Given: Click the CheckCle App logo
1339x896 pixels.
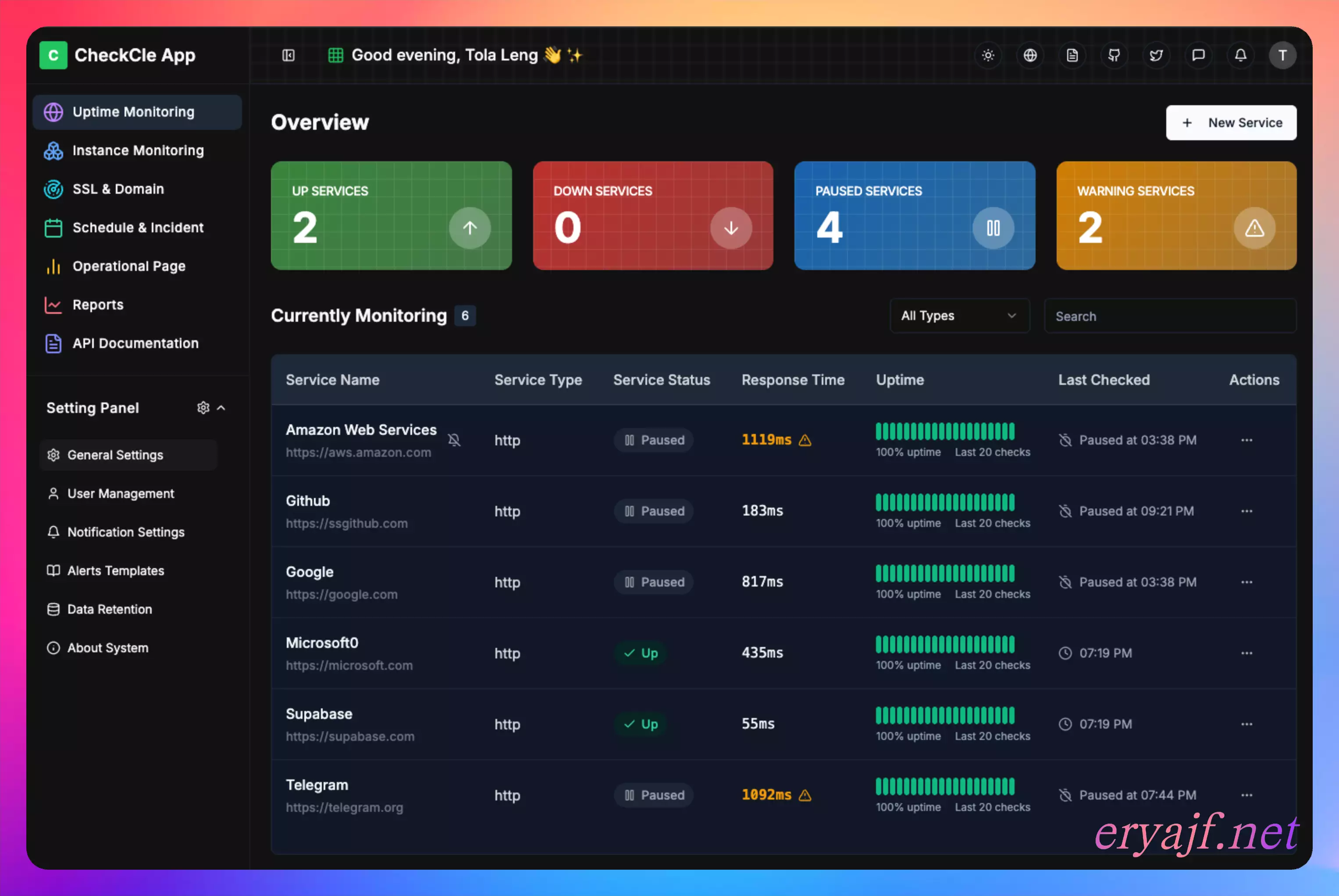Looking at the screenshot, I should coord(53,55).
